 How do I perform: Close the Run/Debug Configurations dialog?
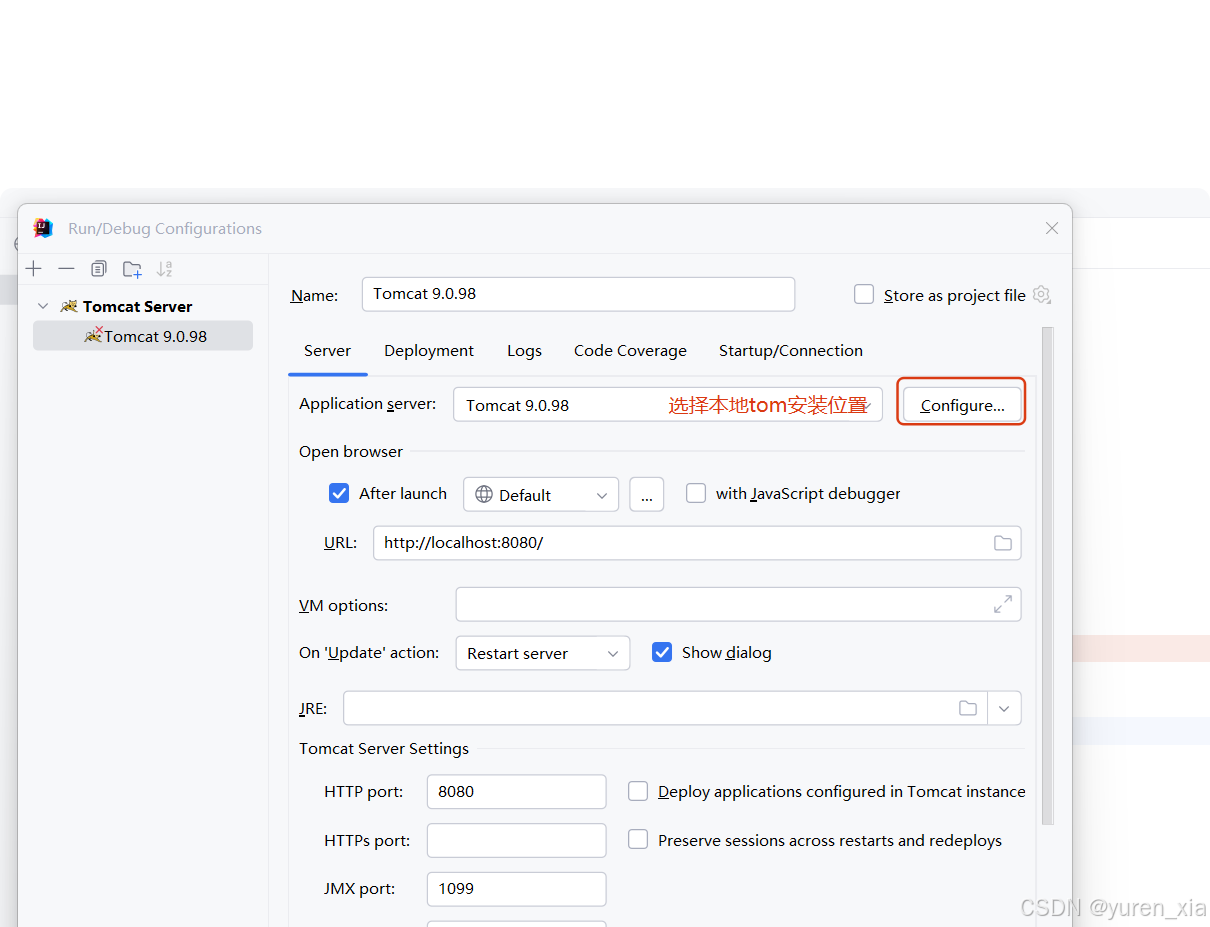pos(1052,228)
